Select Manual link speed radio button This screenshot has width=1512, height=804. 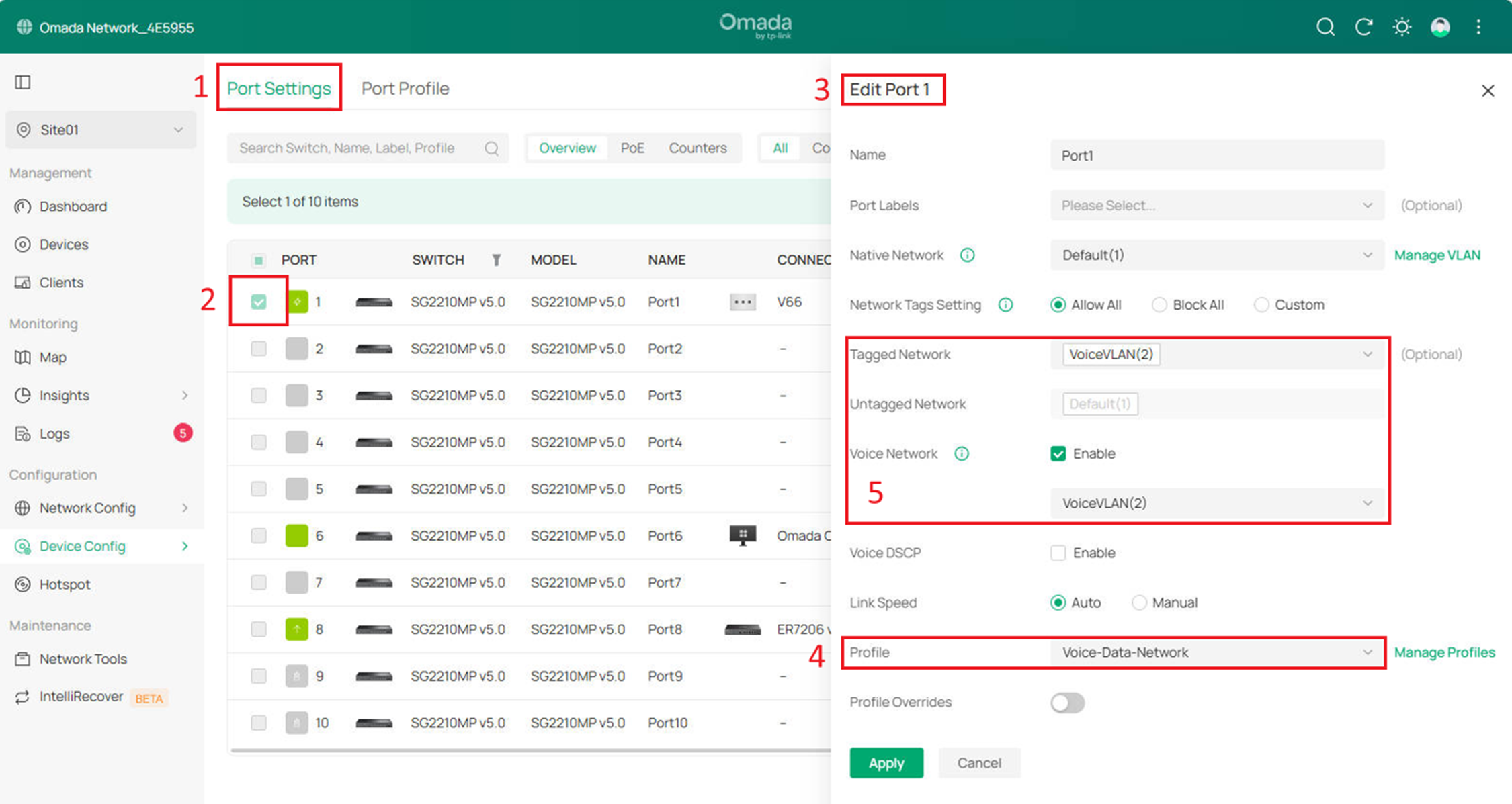(1139, 603)
